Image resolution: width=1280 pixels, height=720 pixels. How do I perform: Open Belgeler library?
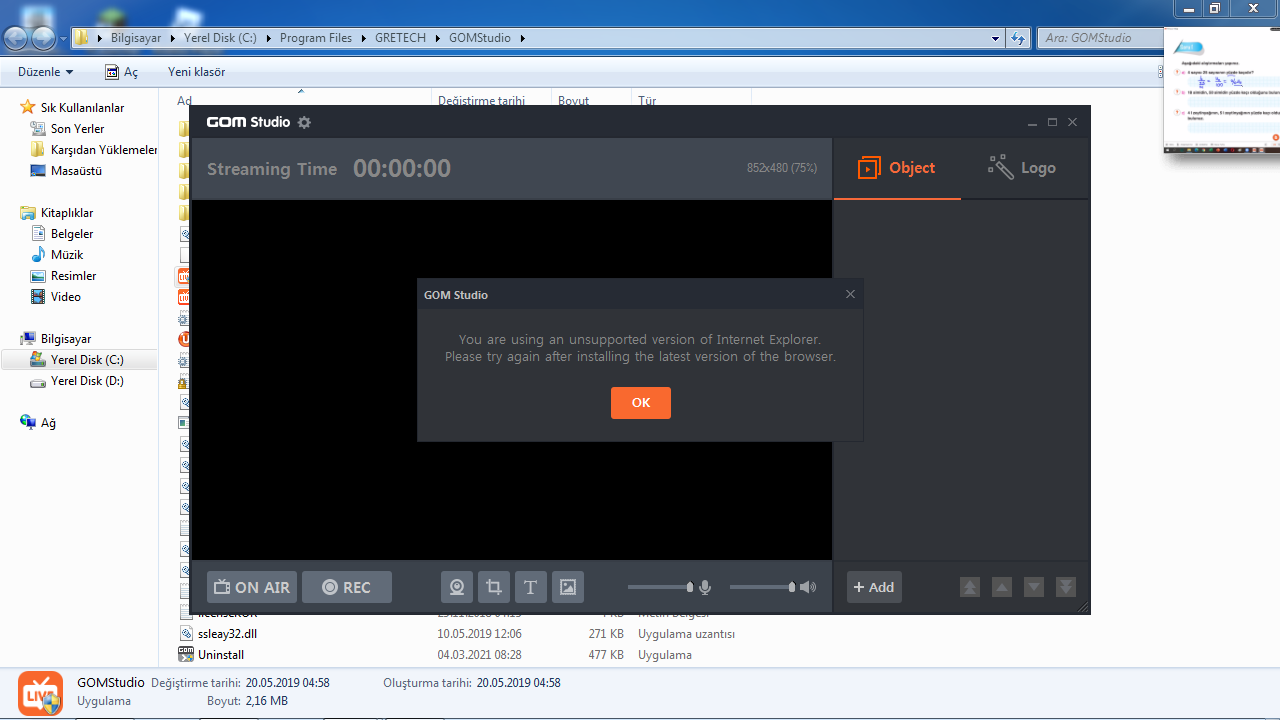(x=72, y=234)
